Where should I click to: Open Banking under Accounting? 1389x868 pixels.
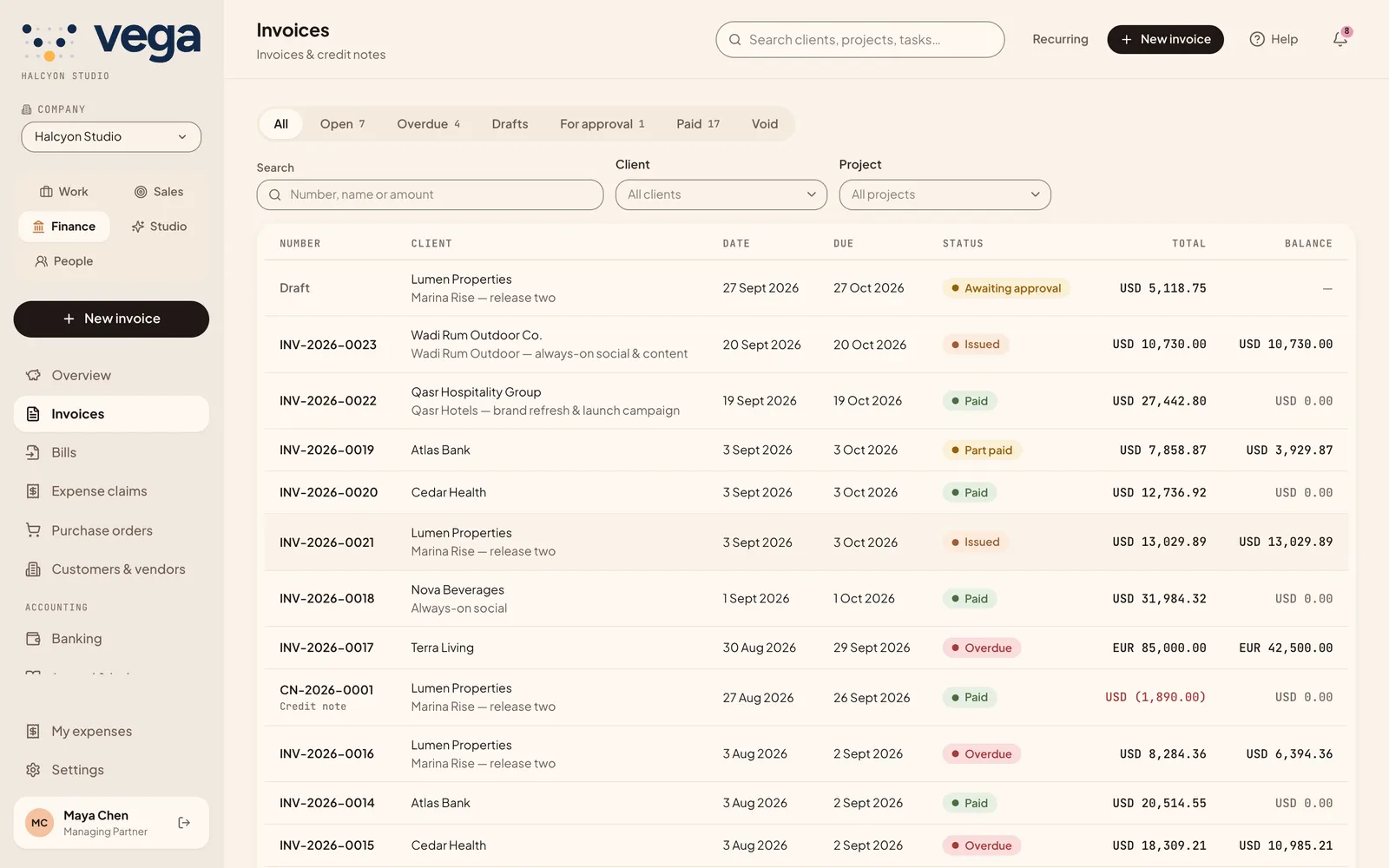(x=111, y=639)
